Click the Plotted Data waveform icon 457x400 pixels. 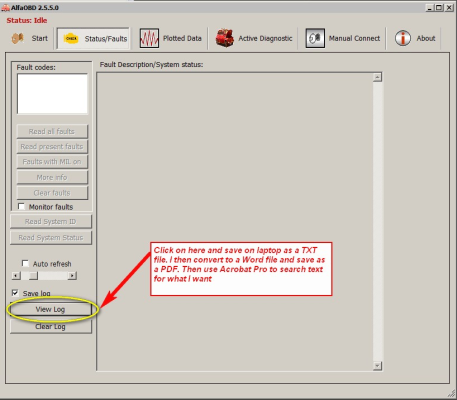[149, 38]
